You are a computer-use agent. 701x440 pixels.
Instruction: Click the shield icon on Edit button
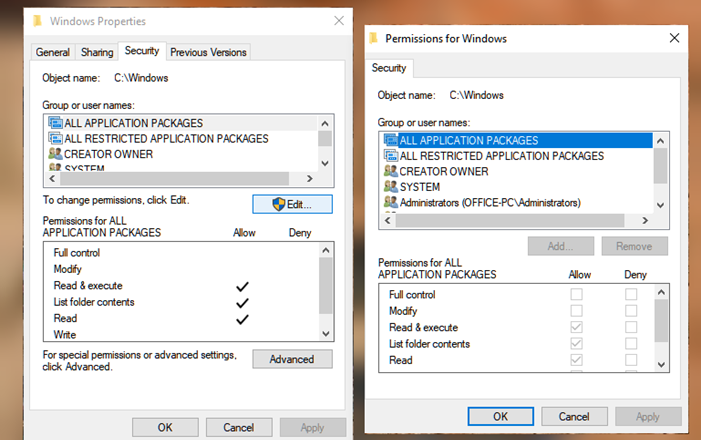pyautogui.click(x=278, y=204)
